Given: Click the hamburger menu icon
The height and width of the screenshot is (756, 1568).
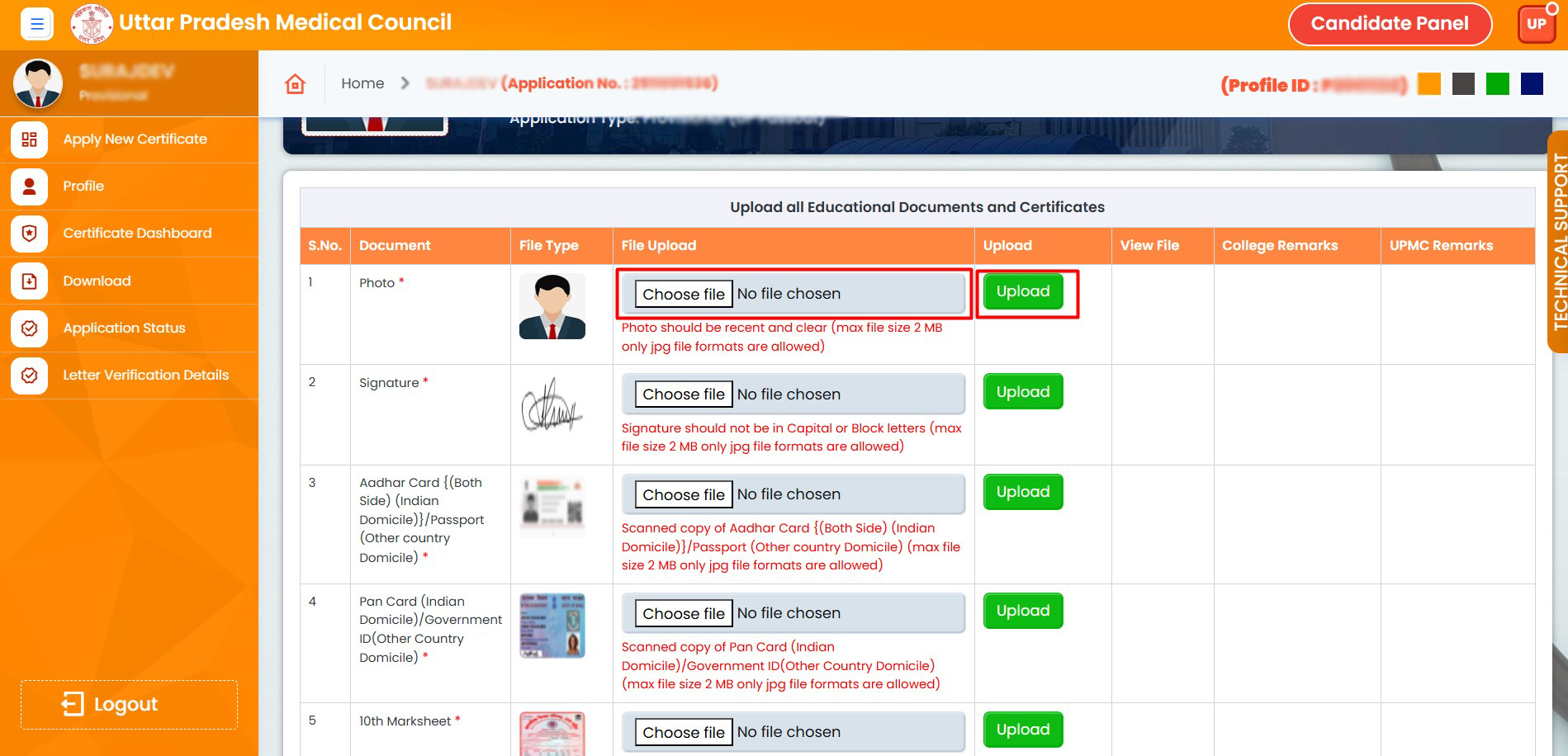Looking at the screenshot, I should click(x=36, y=24).
